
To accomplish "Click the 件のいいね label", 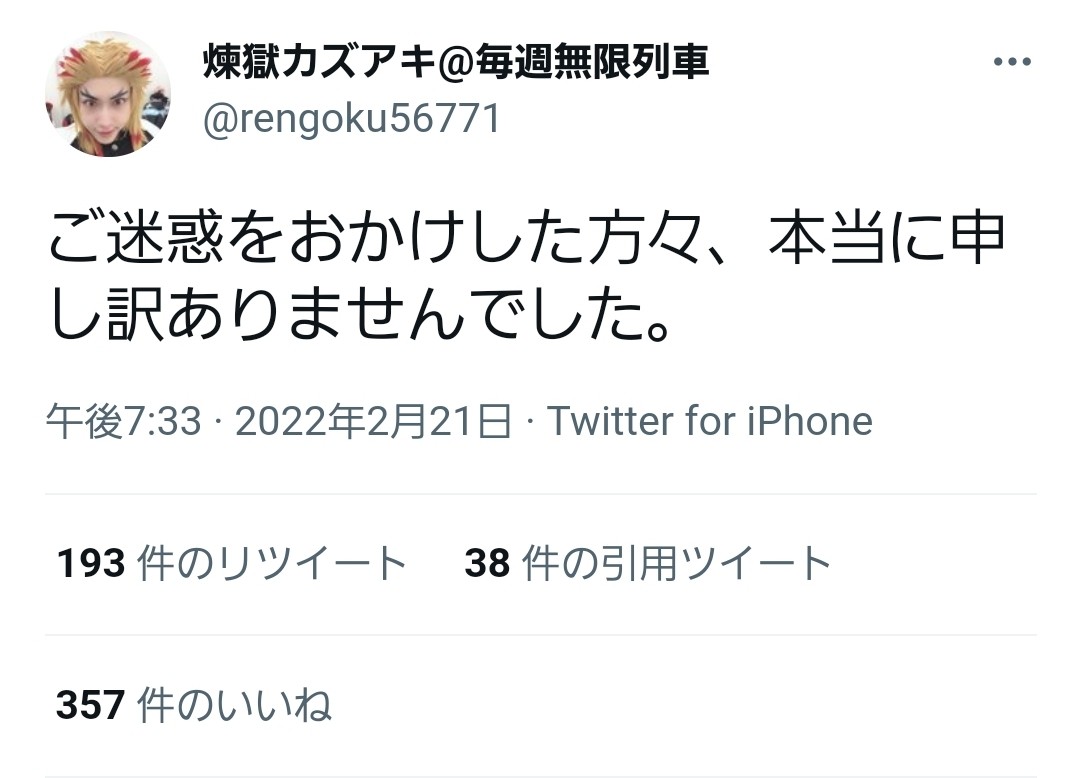I will [x=234, y=706].
